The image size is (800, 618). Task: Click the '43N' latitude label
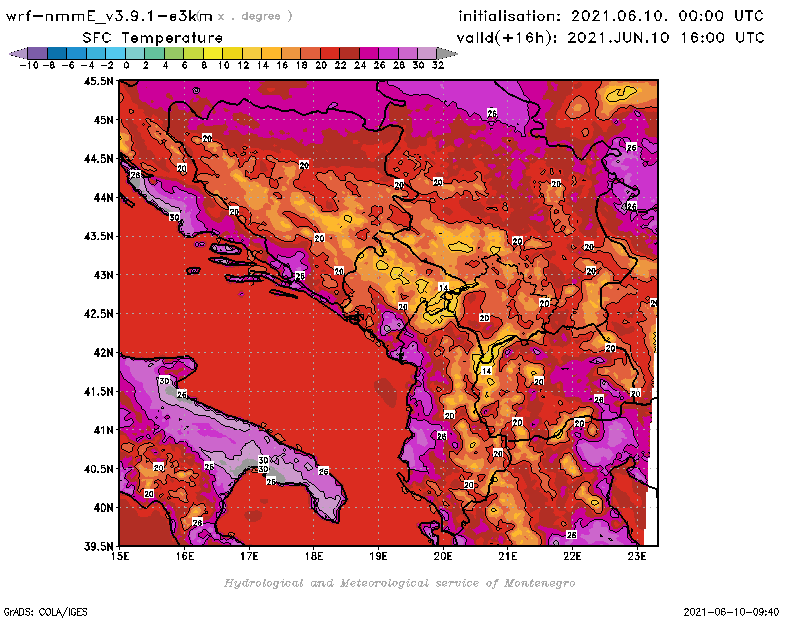pyautogui.click(x=104, y=275)
